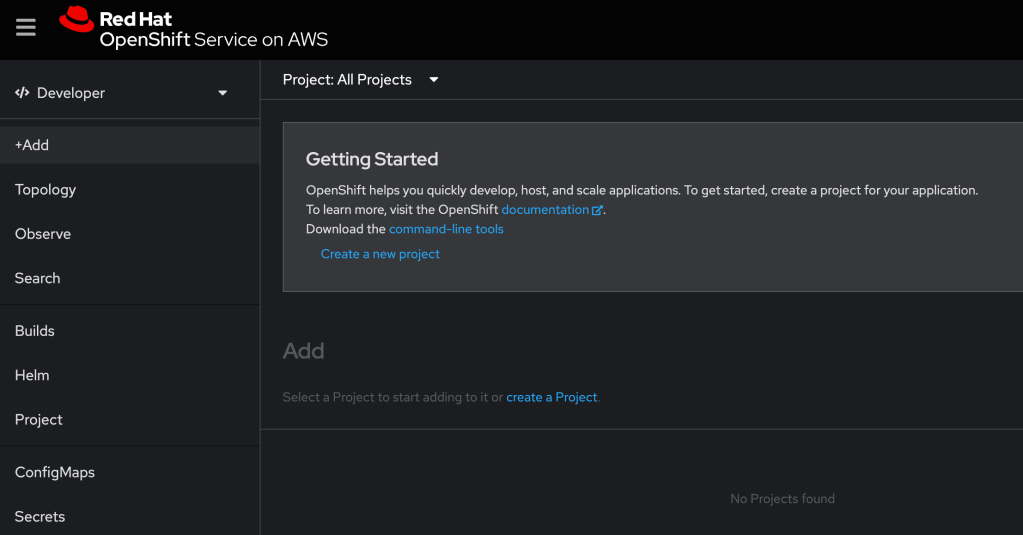Open the hamburger navigation menu
Image resolution: width=1023 pixels, height=535 pixels.
click(26, 28)
